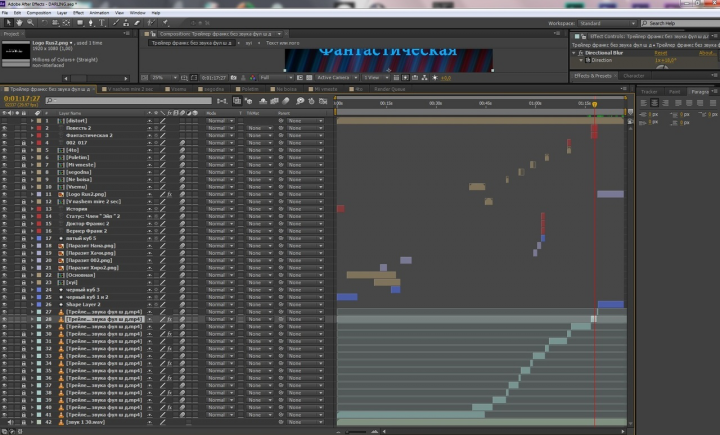
Task: Enable Draft 3D icon in timeline
Action: coord(248,101)
